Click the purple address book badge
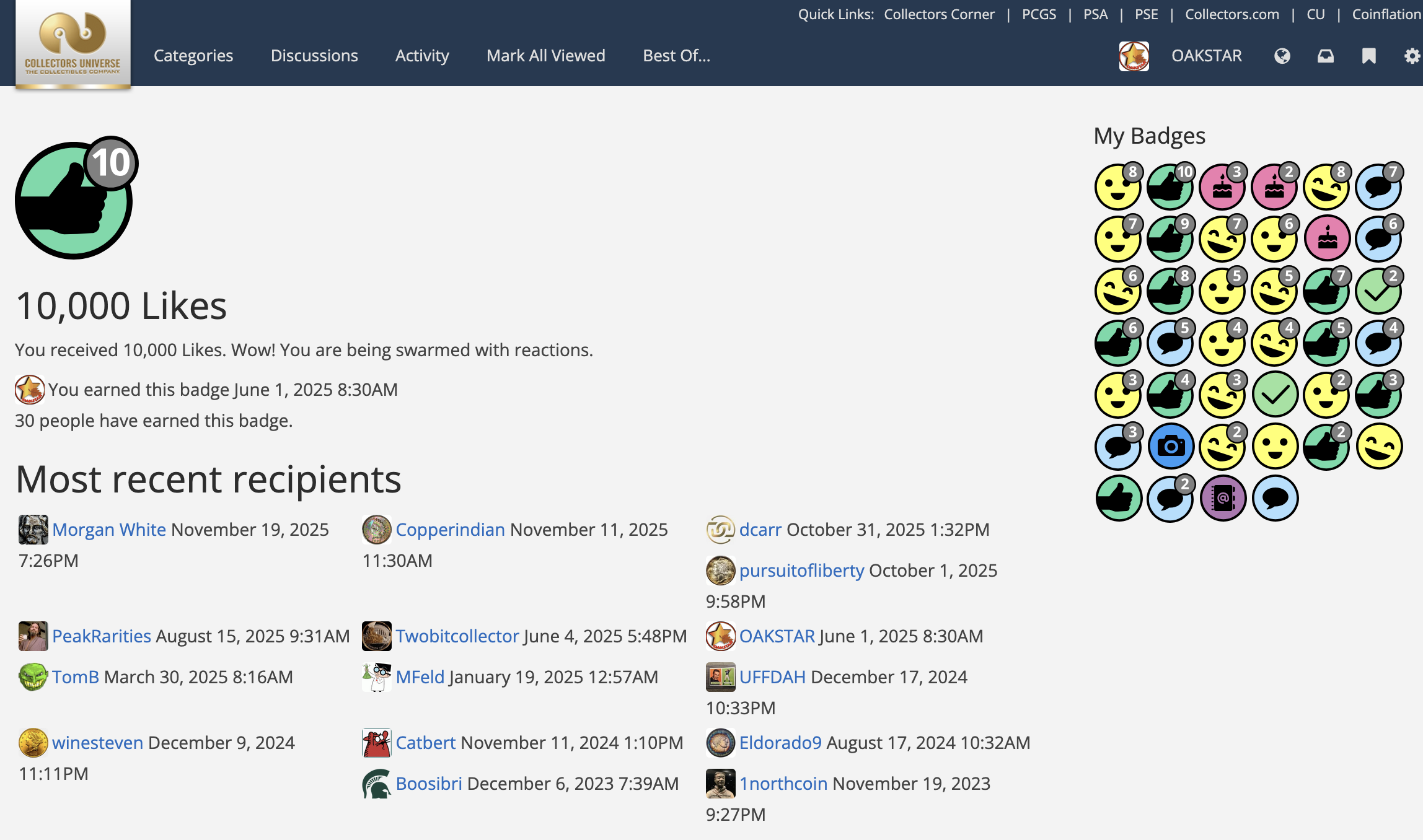Image resolution: width=1423 pixels, height=840 pixels. point(1222,498)
